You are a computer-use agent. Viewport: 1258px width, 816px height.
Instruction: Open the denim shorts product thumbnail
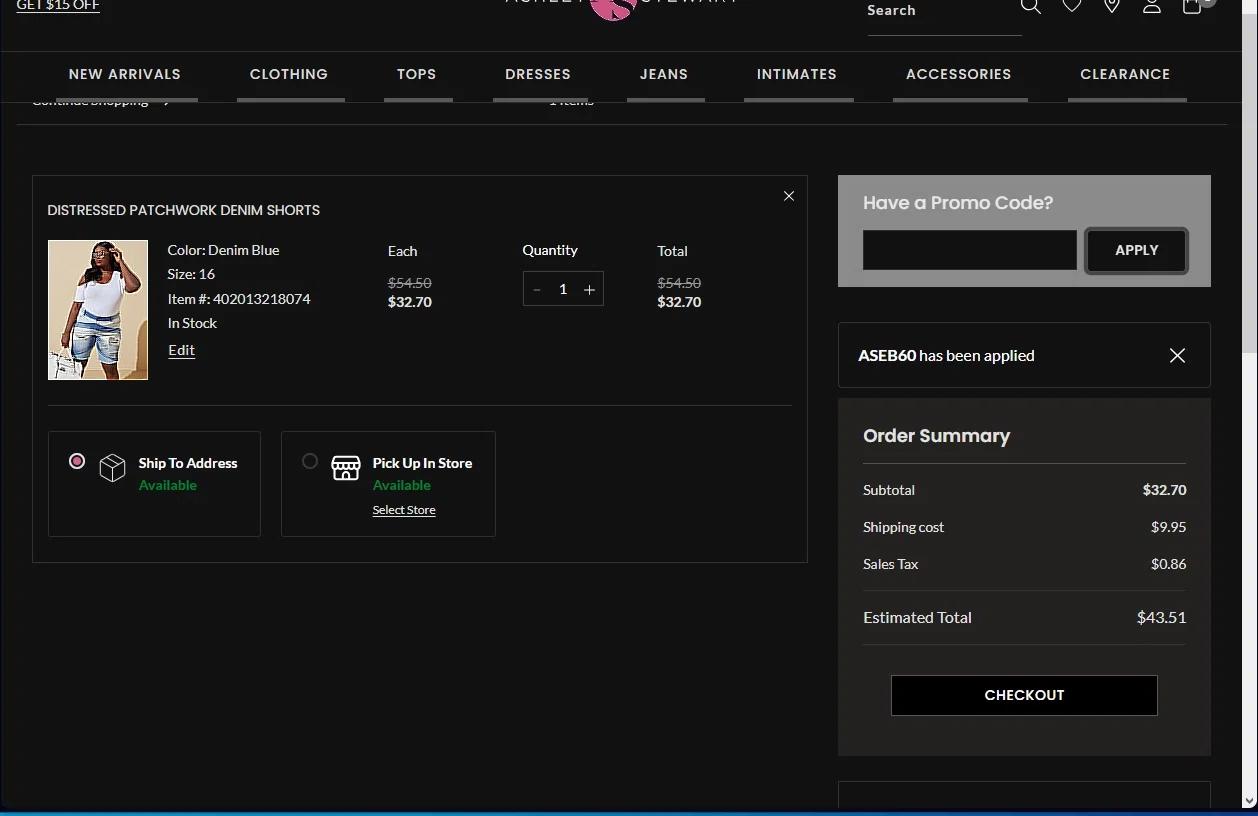98,310
